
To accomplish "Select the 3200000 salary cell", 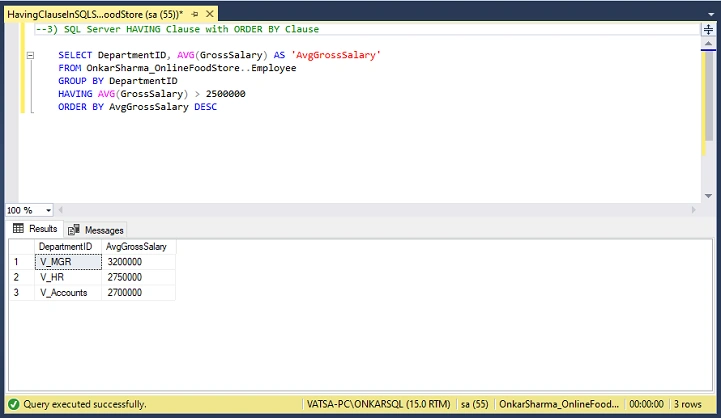I will point(138,262).
